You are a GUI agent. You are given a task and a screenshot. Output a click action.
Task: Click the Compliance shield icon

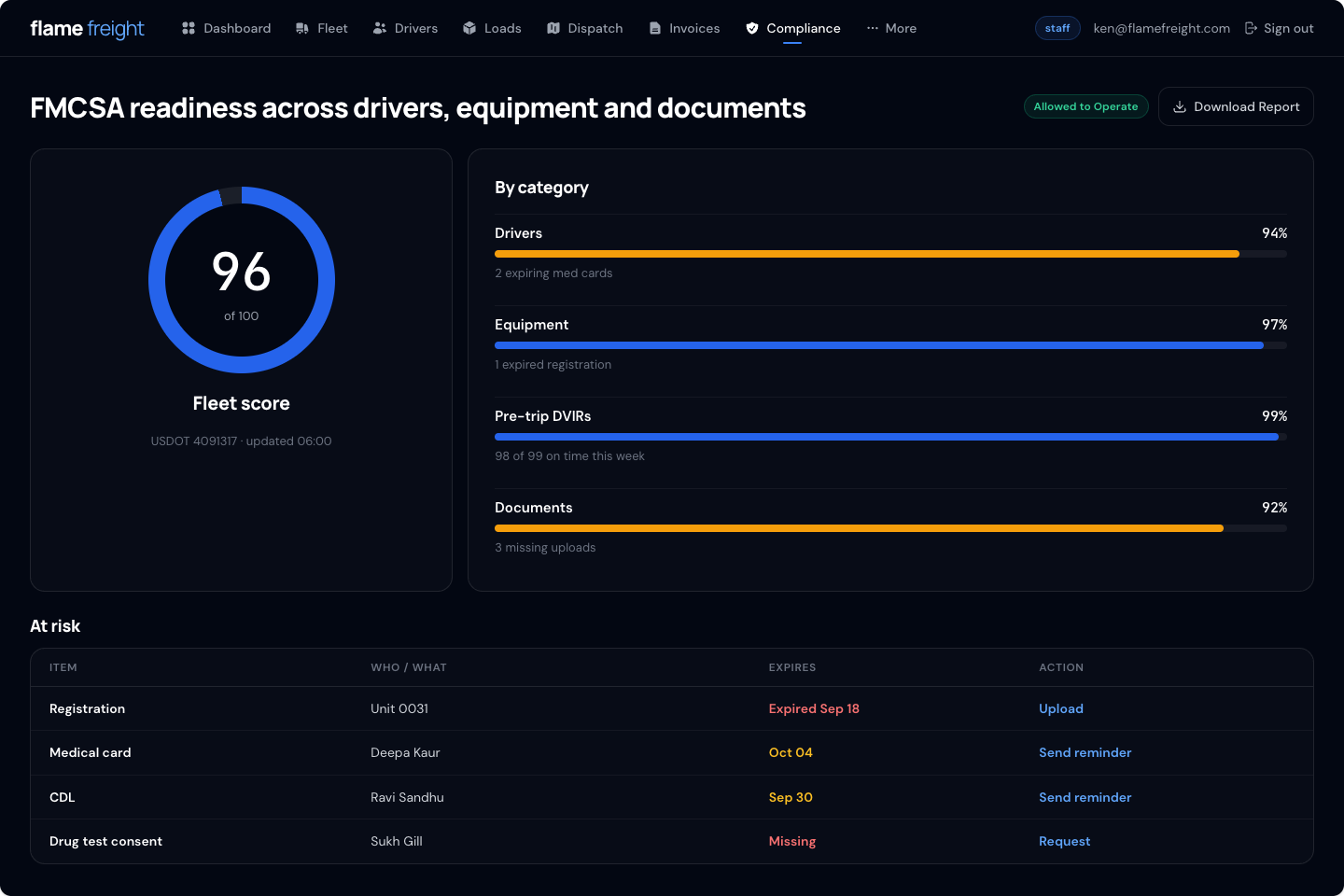pyautogui.click(x=752, y=28)
